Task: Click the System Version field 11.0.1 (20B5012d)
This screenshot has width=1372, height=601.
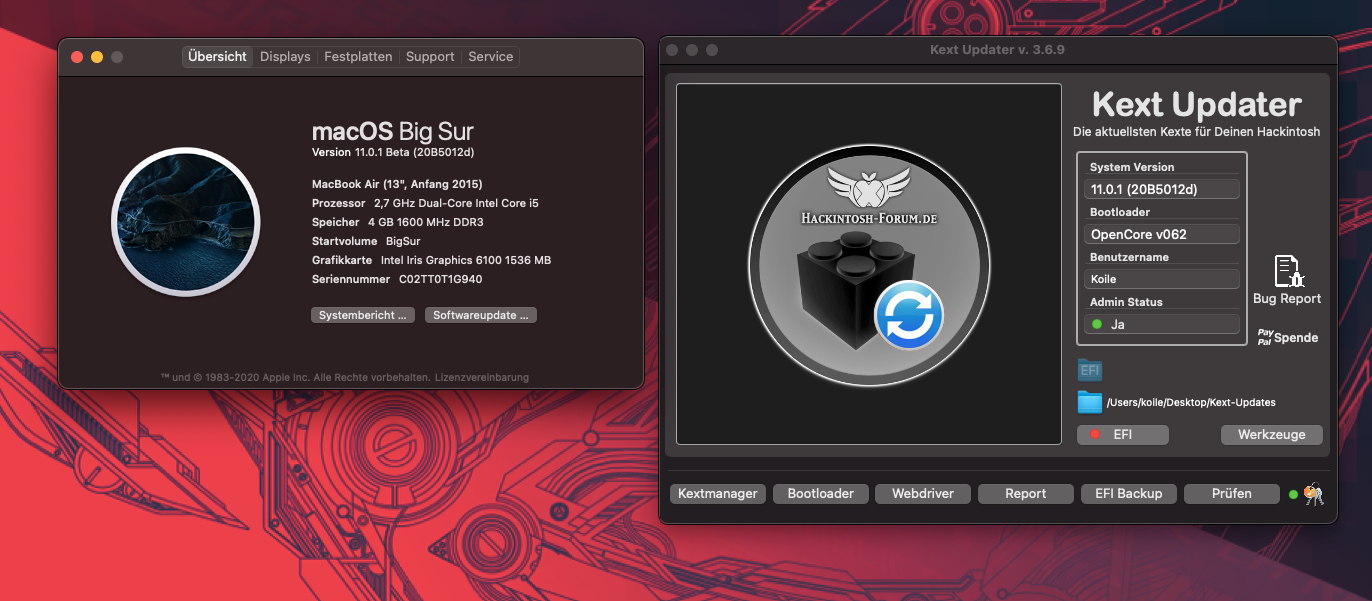Action: click(1162, 189)
